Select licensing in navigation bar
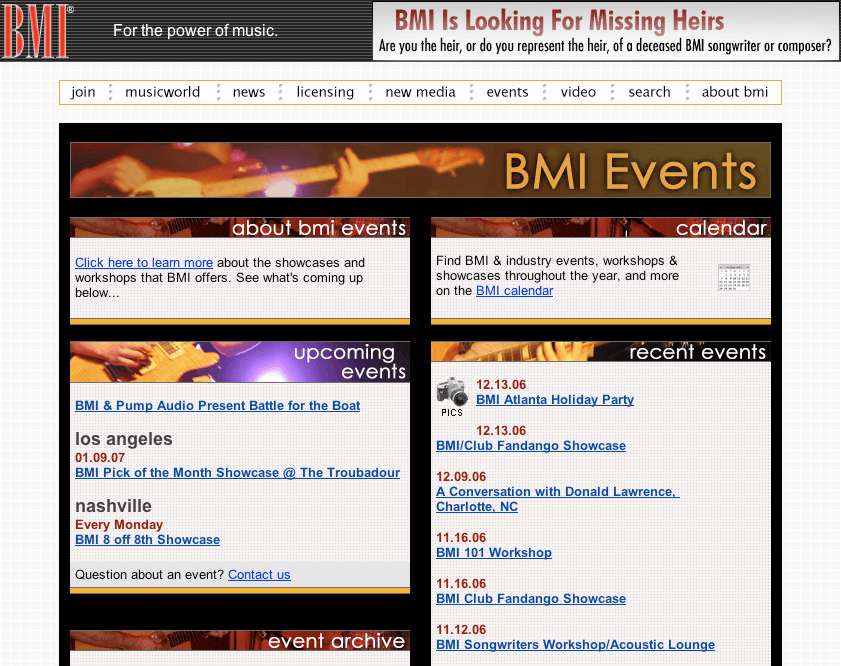The height and width of the screenshot is (666, 841). pyautogui.click(x=325, y=92)
